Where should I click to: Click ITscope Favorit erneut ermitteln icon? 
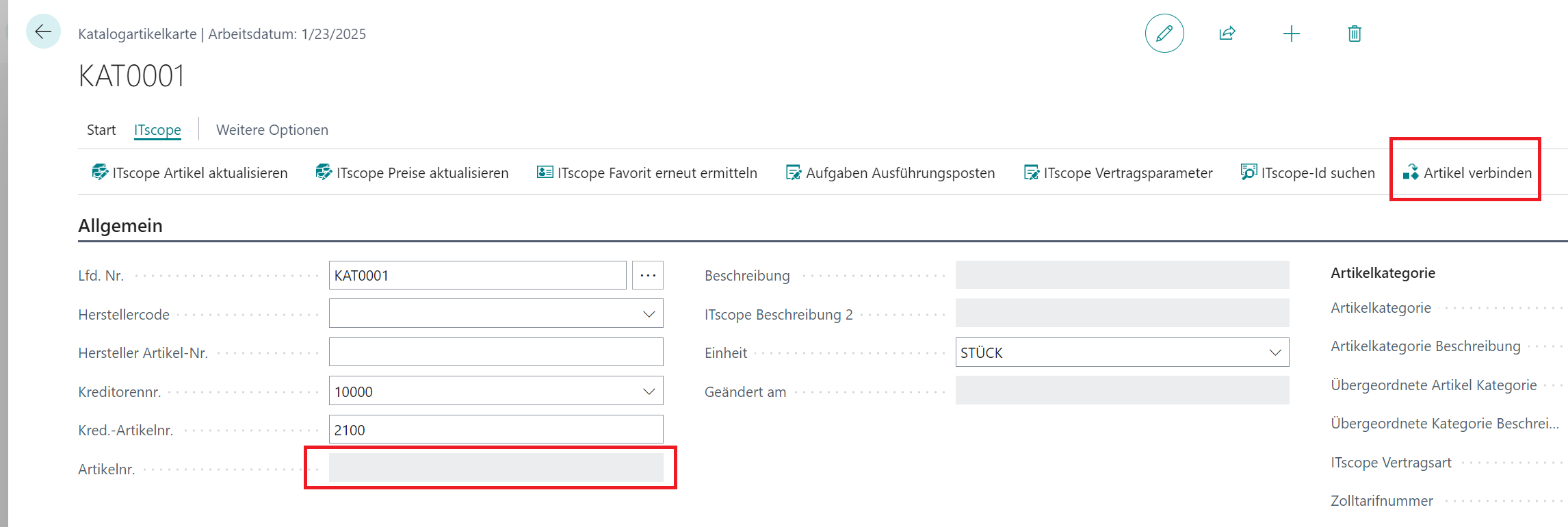click(x=545, y=172)
